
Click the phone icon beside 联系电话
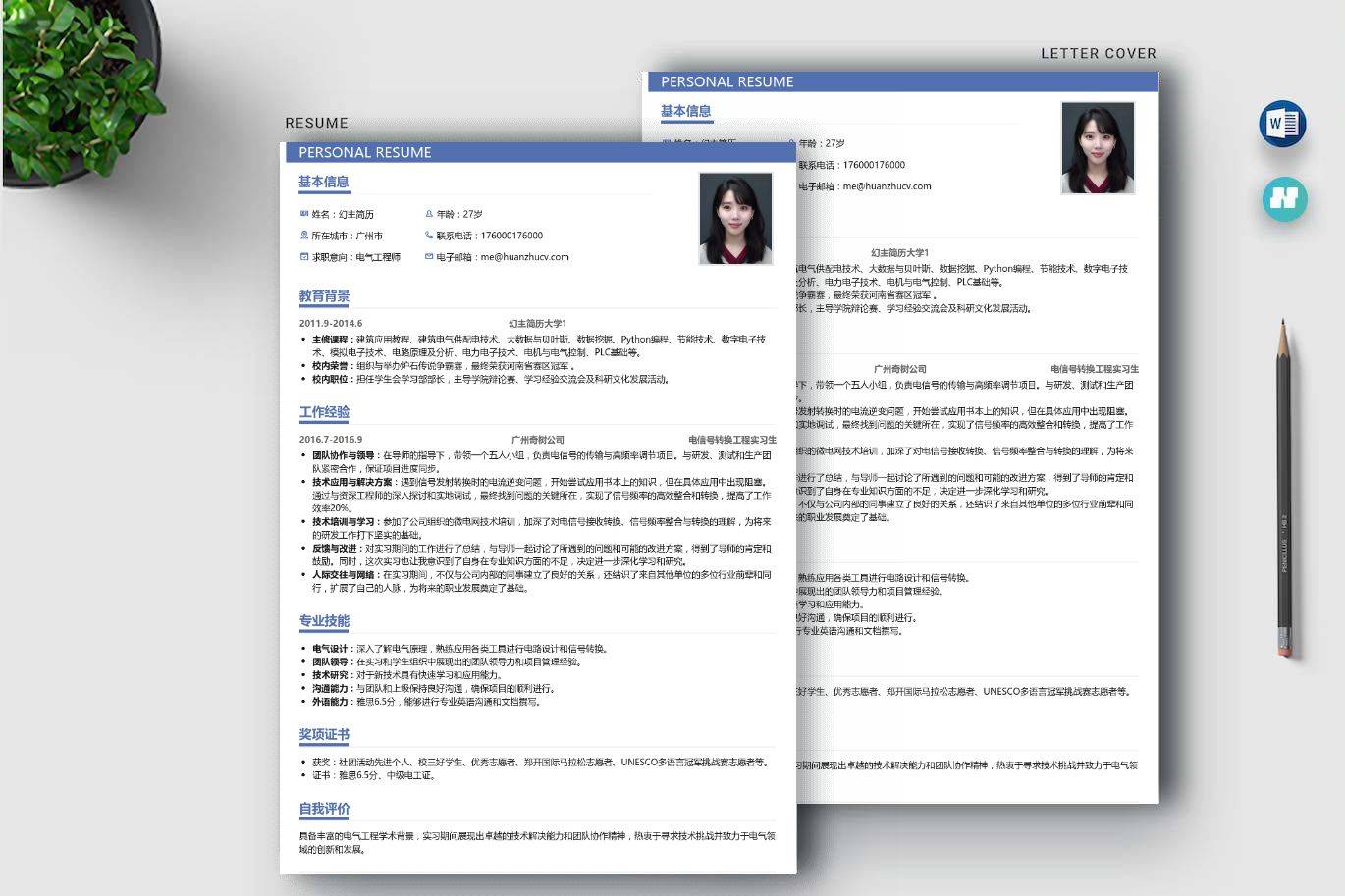[x=429, y=236]
